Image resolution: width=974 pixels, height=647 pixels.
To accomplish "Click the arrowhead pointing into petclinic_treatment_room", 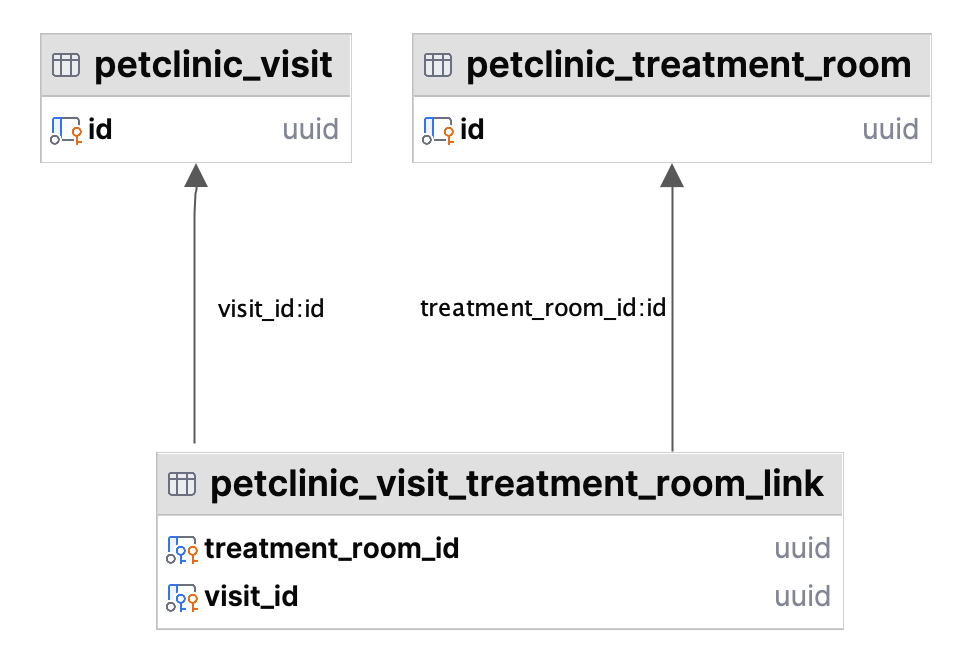I will pyautogui.click(x=672, y=175).
